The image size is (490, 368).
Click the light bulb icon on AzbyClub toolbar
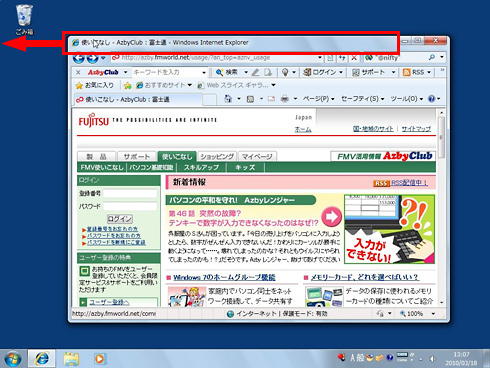tap(285, 72)
